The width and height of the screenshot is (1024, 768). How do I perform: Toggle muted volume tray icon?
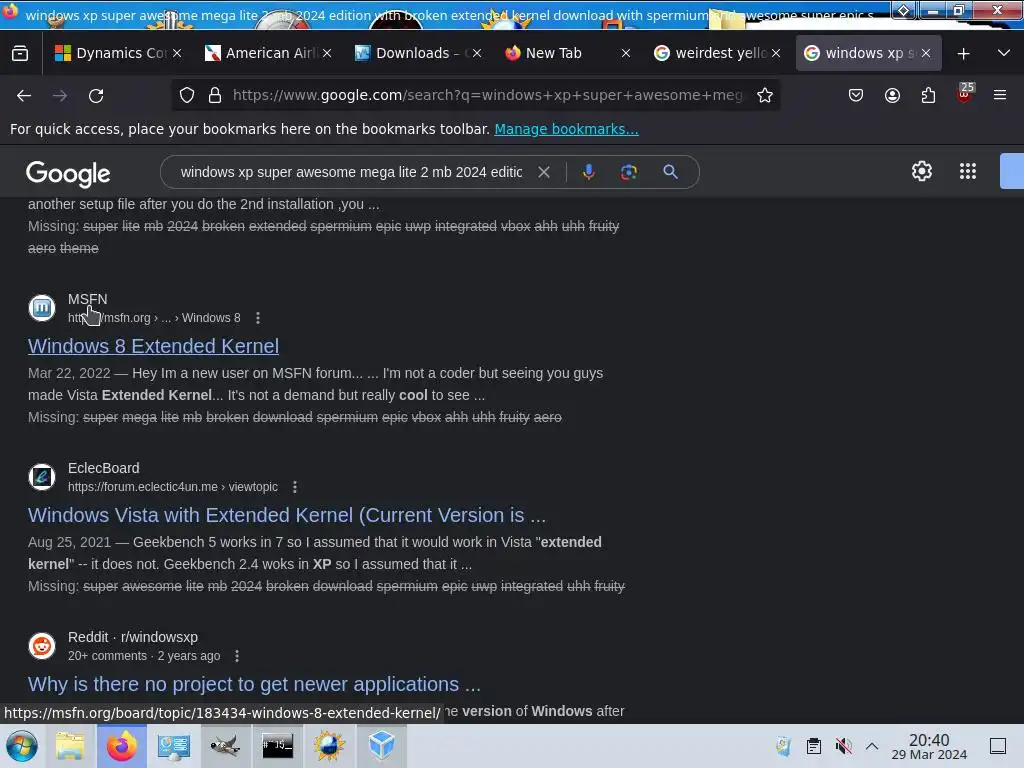pyautogui.click(x=844, y=746)
